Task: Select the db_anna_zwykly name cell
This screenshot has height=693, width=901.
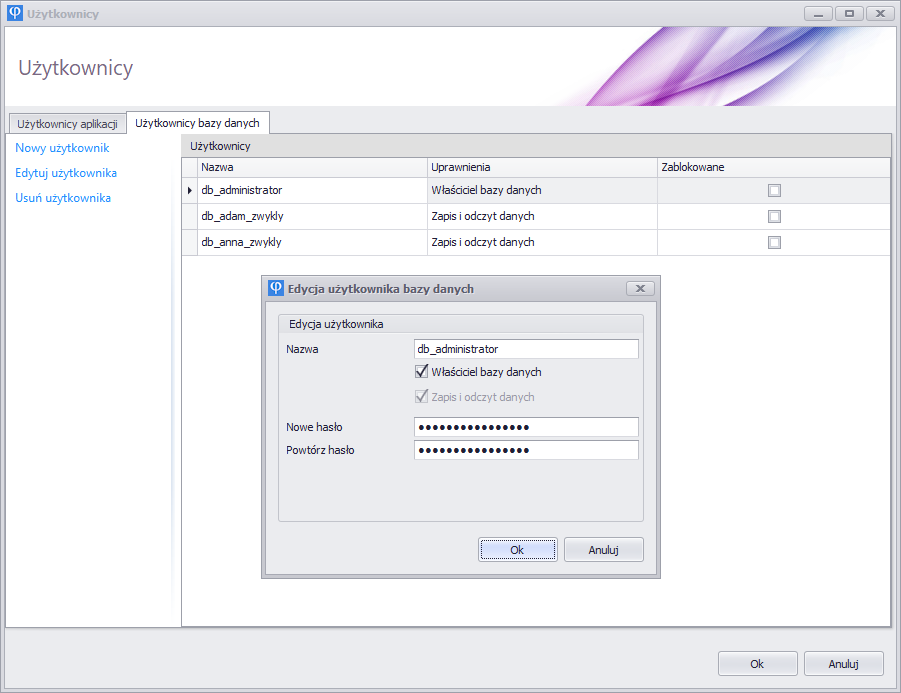Action: 312,242
